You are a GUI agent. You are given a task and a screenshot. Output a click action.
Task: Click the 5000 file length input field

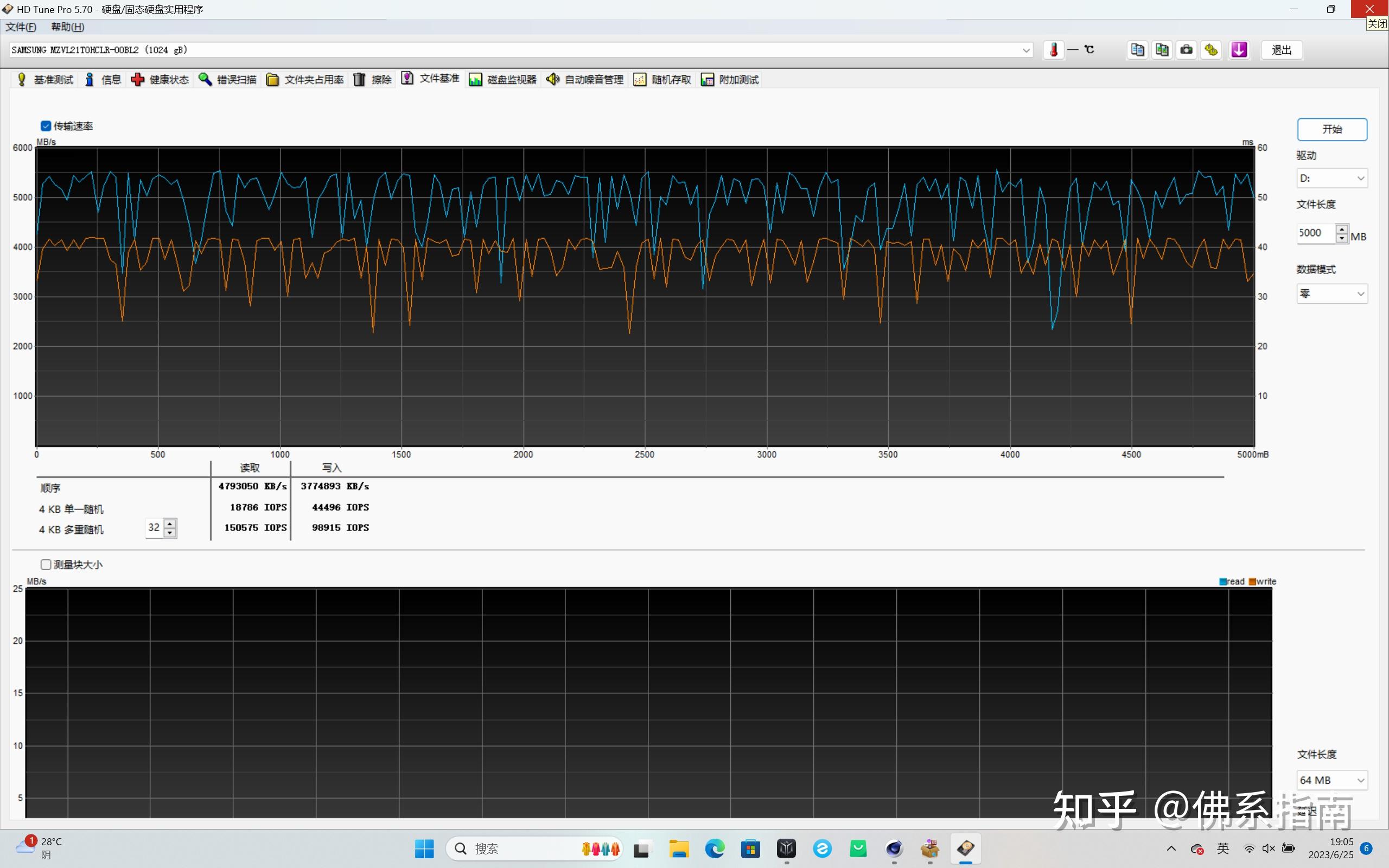[x=1314, y=233]
